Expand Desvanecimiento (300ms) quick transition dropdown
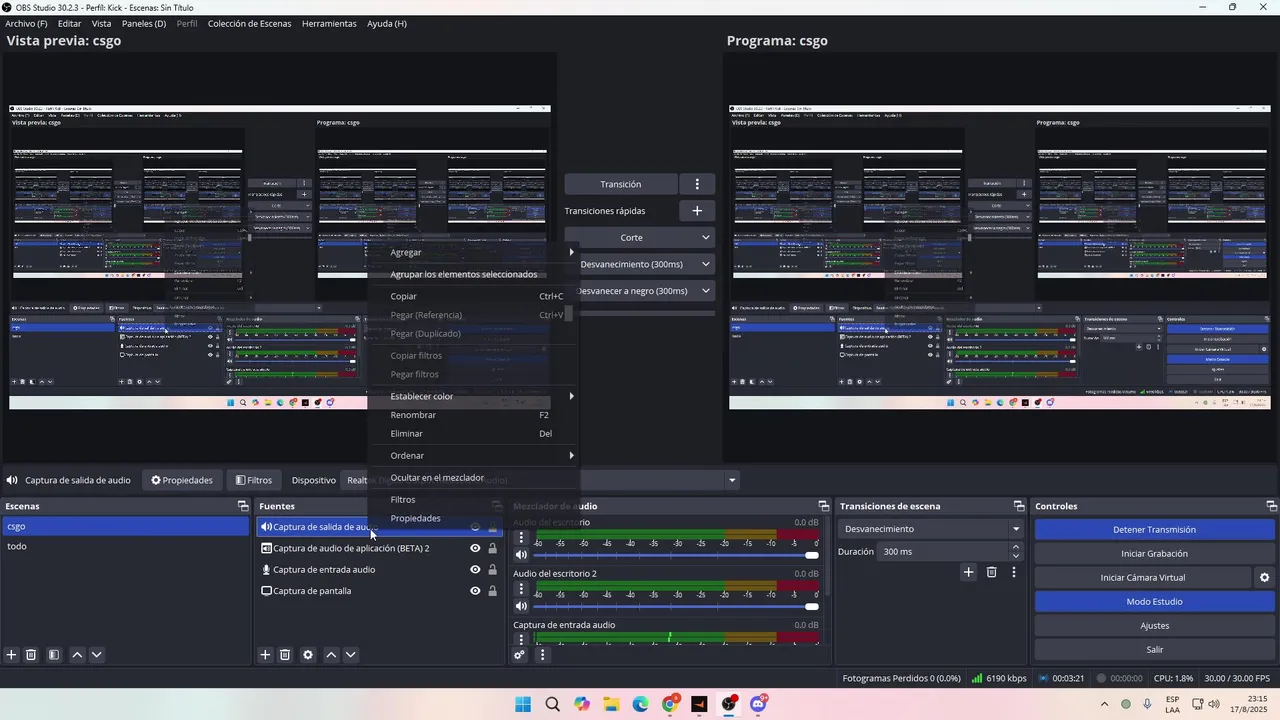This screenshot has width=1280, height=720. [705, 264]
